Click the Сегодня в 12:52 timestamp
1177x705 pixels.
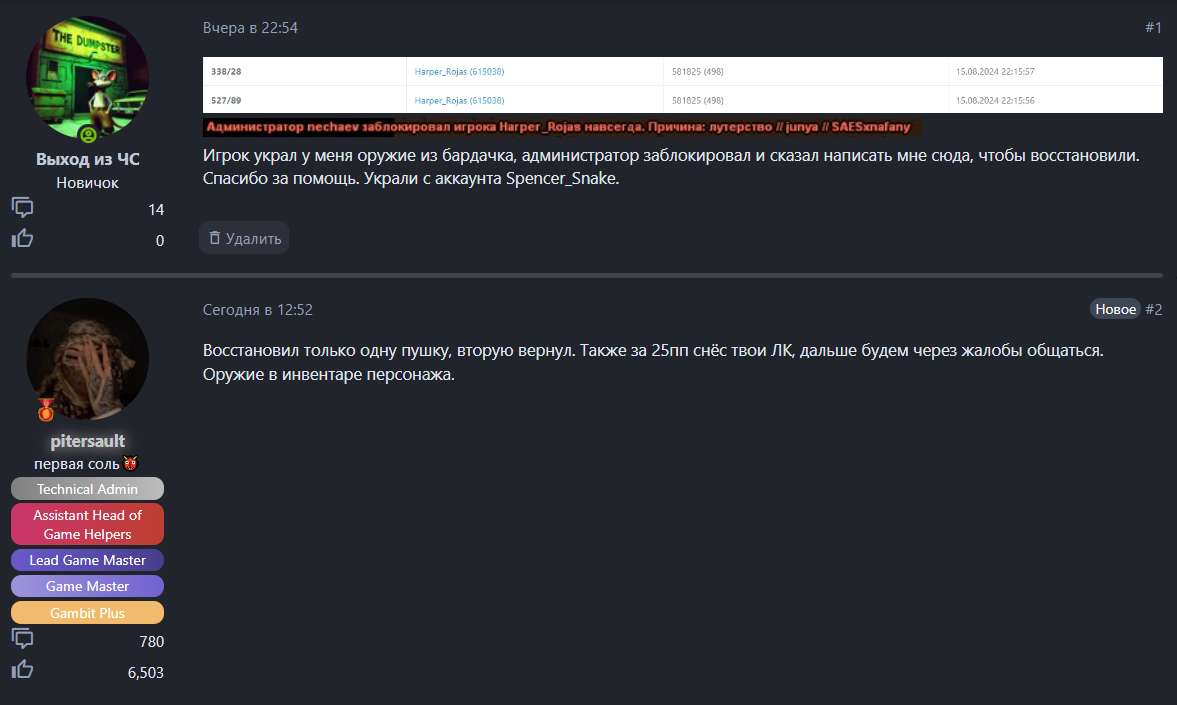[258, 310]
